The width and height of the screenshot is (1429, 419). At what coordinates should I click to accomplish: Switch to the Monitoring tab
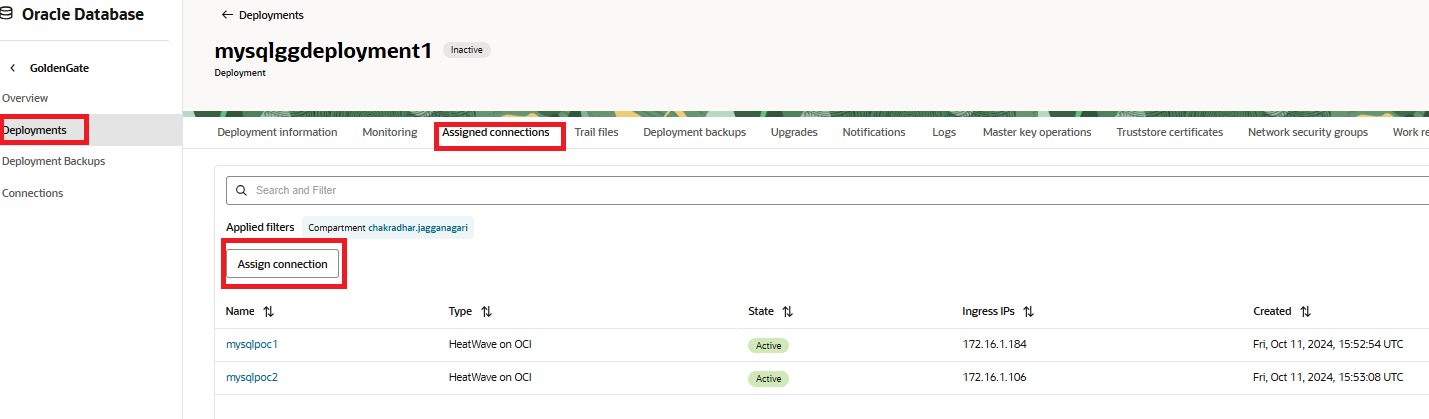click(x=389, y=132)
